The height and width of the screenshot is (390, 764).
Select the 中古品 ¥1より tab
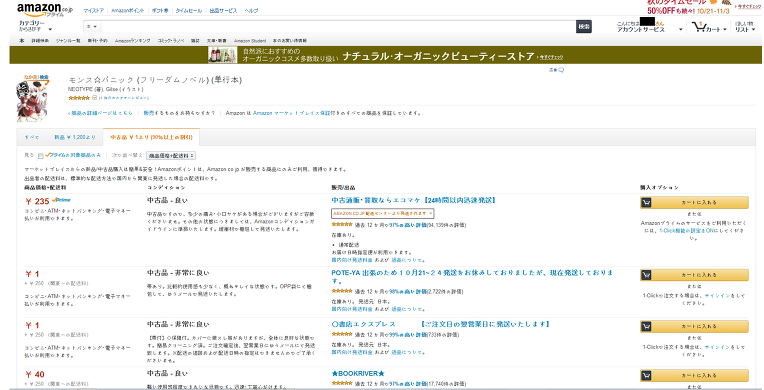coord(151,137)
